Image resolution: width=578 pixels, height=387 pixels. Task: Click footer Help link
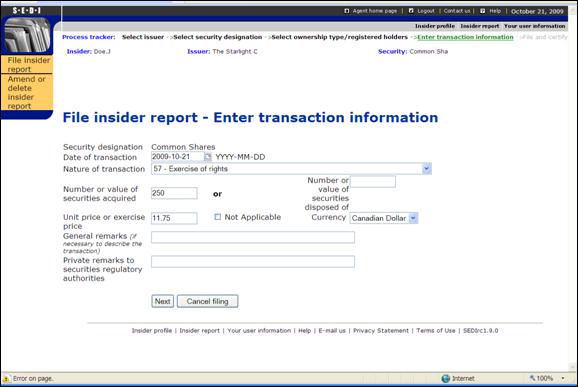304,331
